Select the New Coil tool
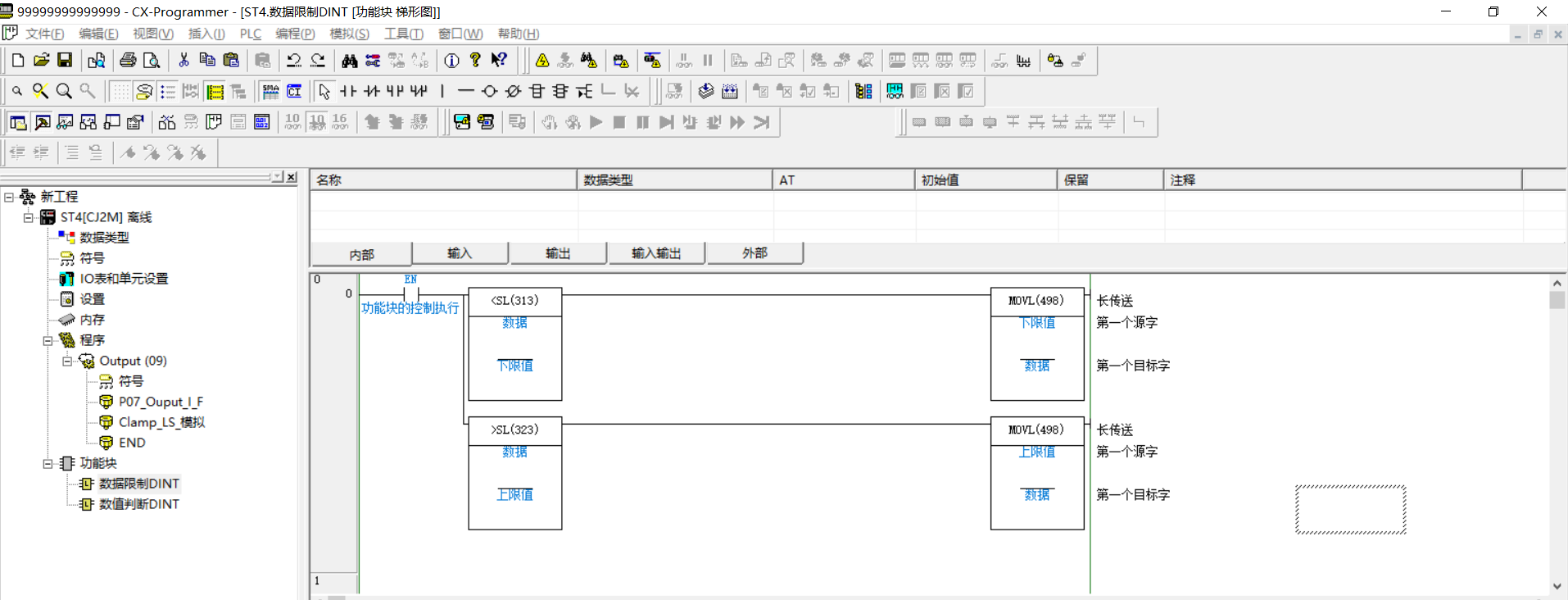This screenshot has height=600, width=1568. click(489, 91)
